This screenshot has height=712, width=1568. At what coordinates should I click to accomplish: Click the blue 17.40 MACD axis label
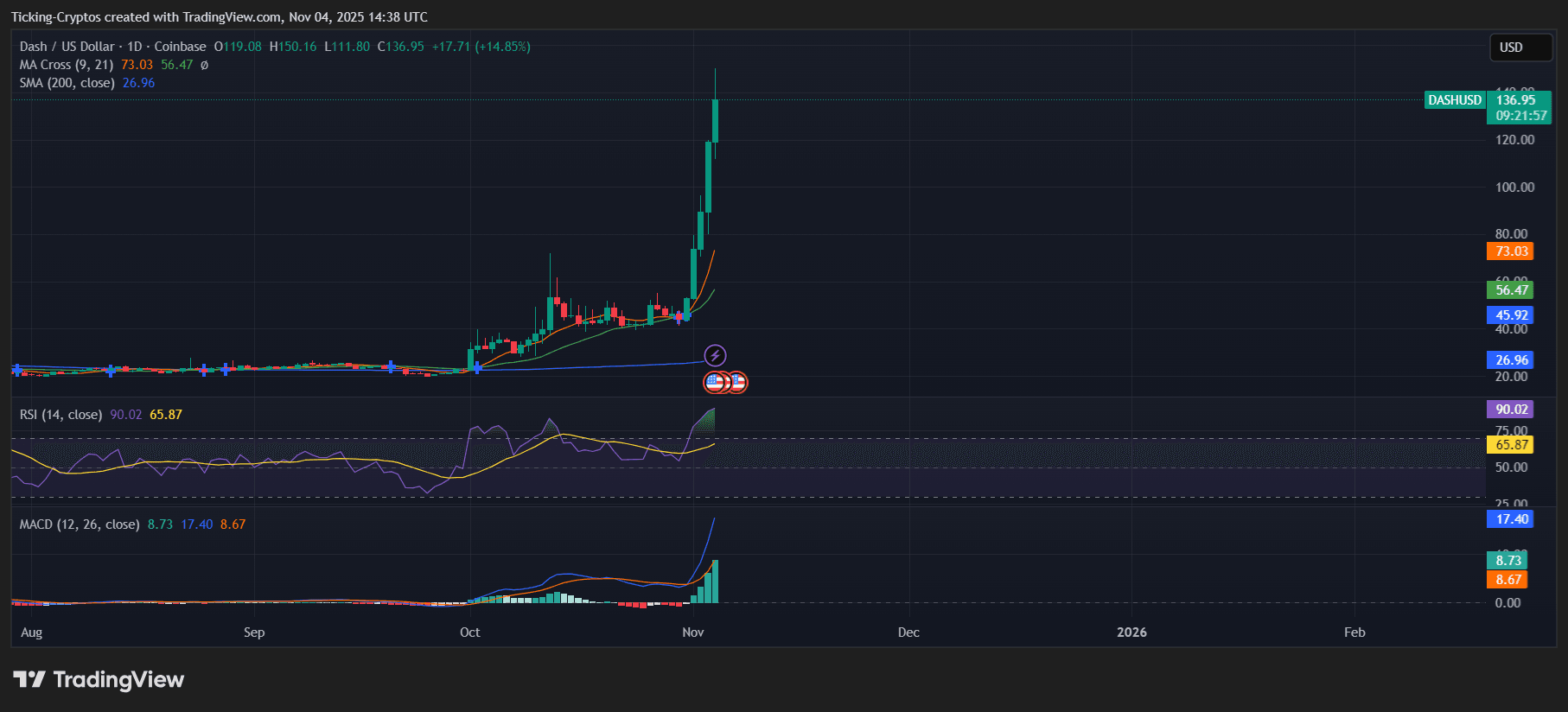(1509, 519)
